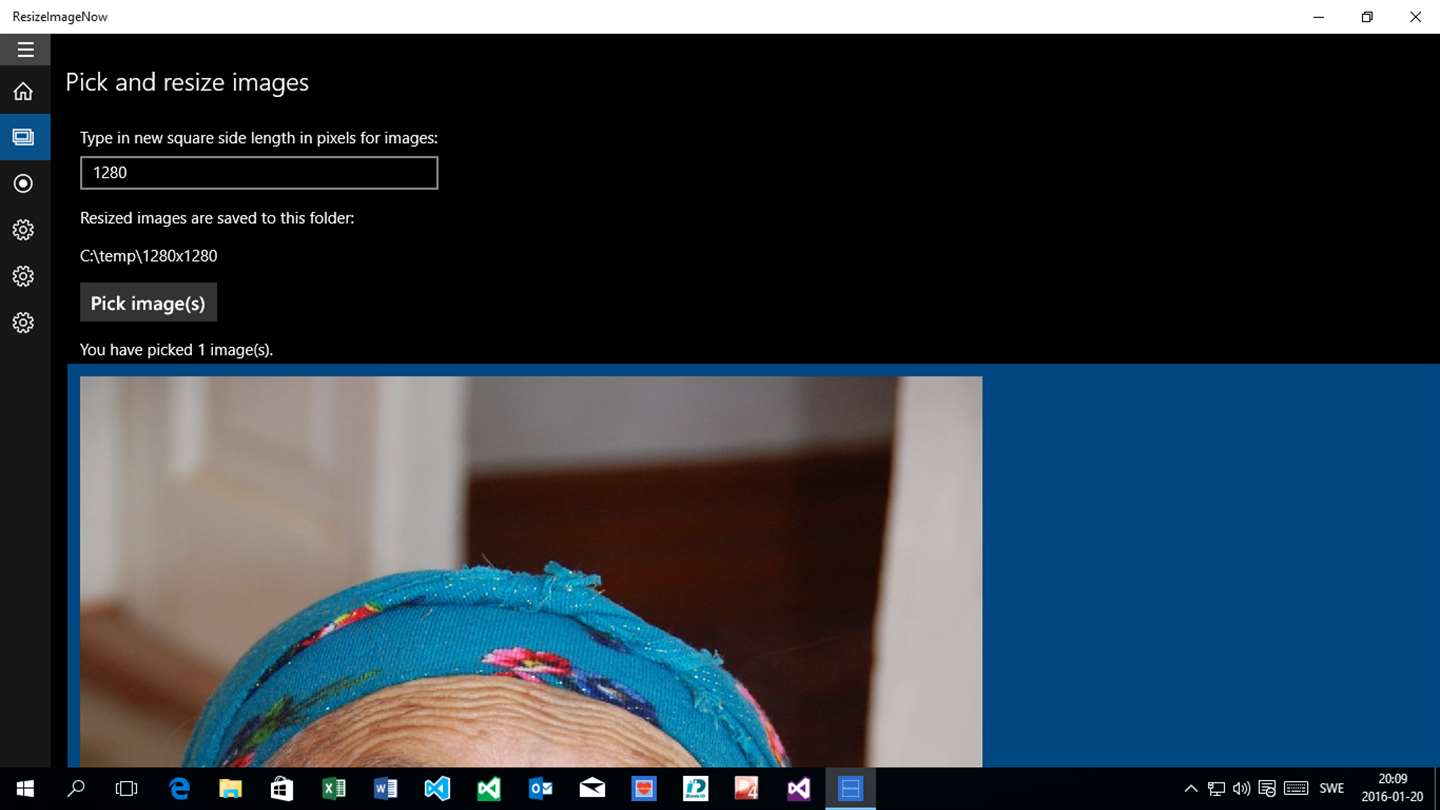1440x810 pixels.
Task: Click the active ResizeImageNow taskbar icon
Action: click(x=850, y=789)
